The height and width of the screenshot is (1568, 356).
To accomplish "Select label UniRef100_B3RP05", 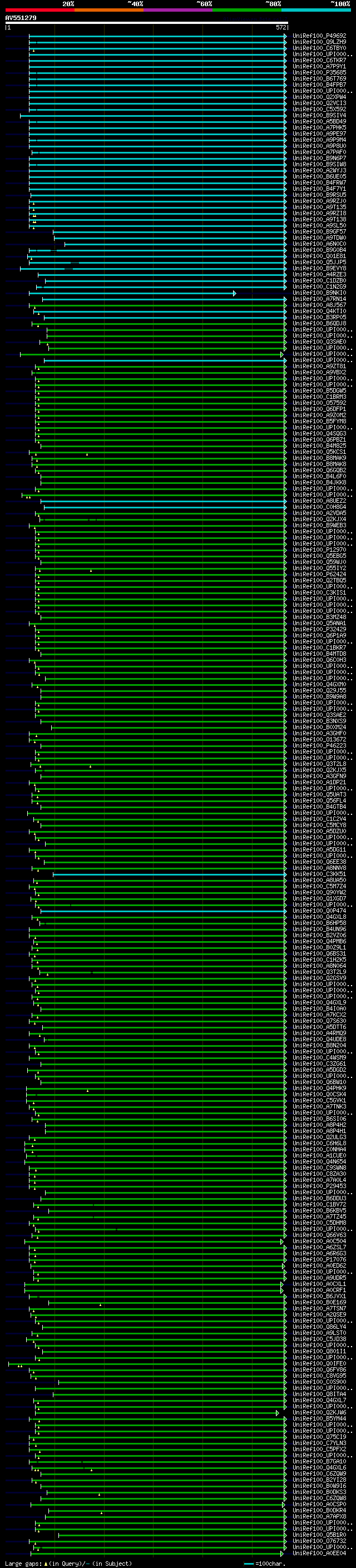I will click(319, 317).
